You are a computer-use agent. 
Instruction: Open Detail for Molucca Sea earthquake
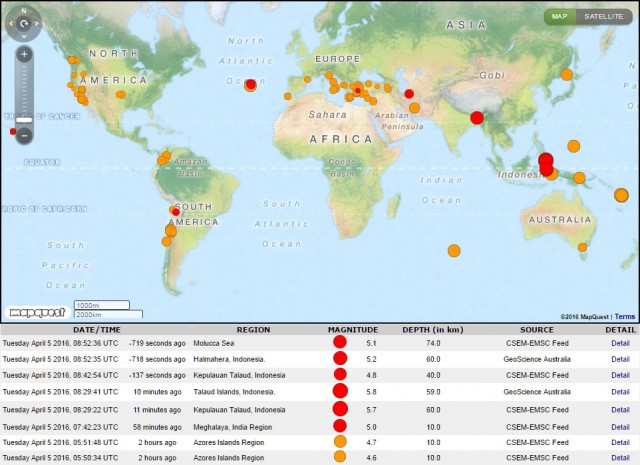(x=620, y=343)
